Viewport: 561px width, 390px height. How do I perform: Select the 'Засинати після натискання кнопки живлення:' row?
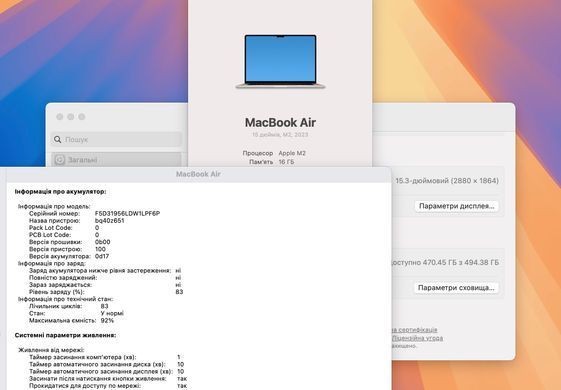pyautogui.click(x=108, y=379)
